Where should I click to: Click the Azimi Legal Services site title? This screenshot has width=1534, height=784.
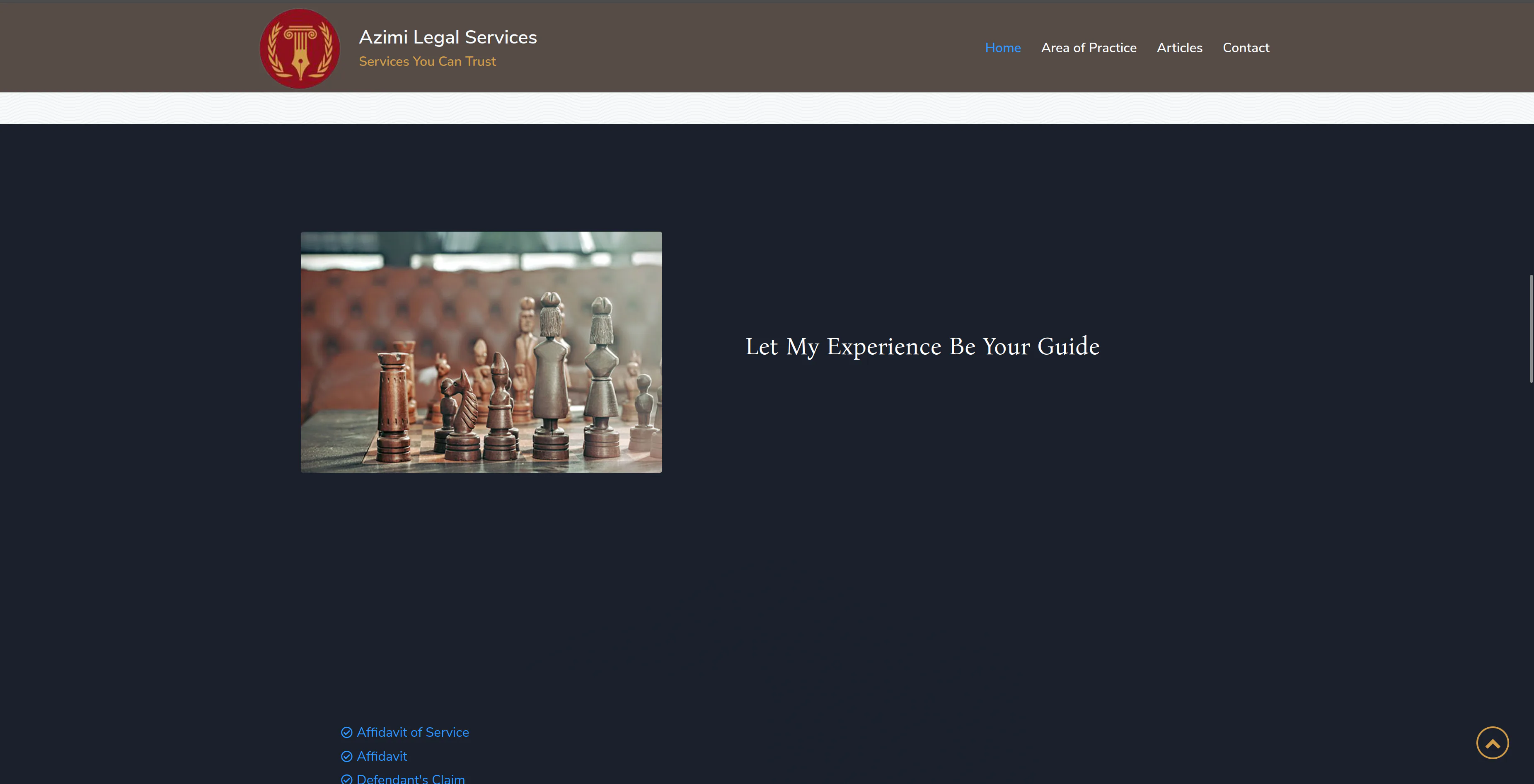click(447, 37)
